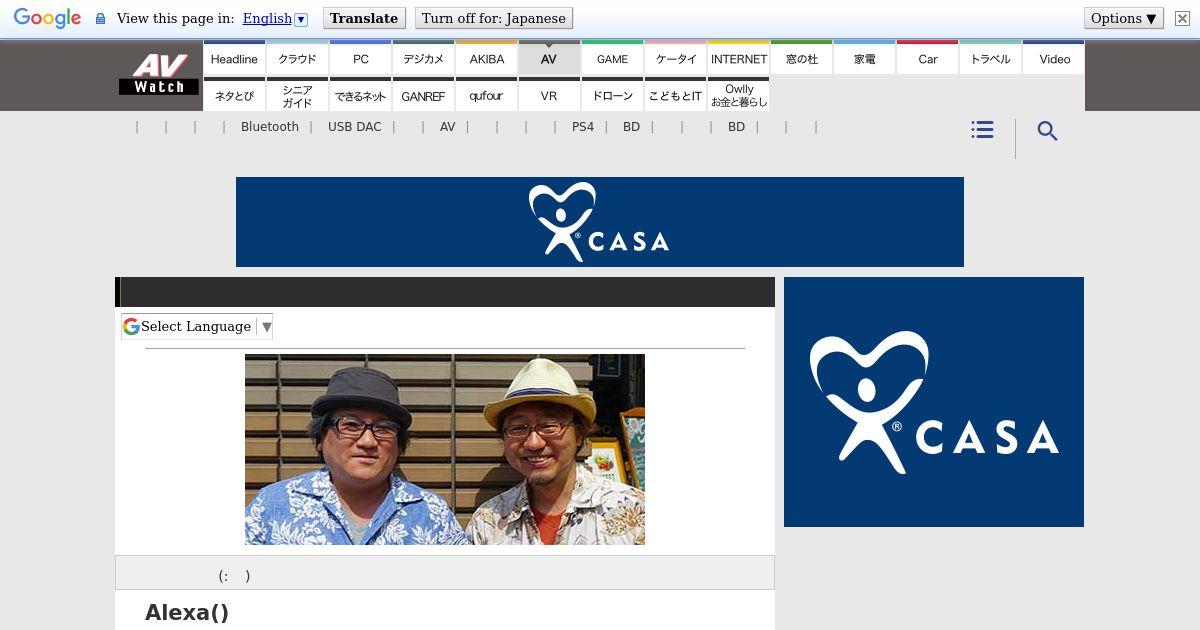The height and width of the screenshot is (630, 1200).
Task: Open the site search magnifier icon
Action: pyautogui.click(x=1047, y=131)
